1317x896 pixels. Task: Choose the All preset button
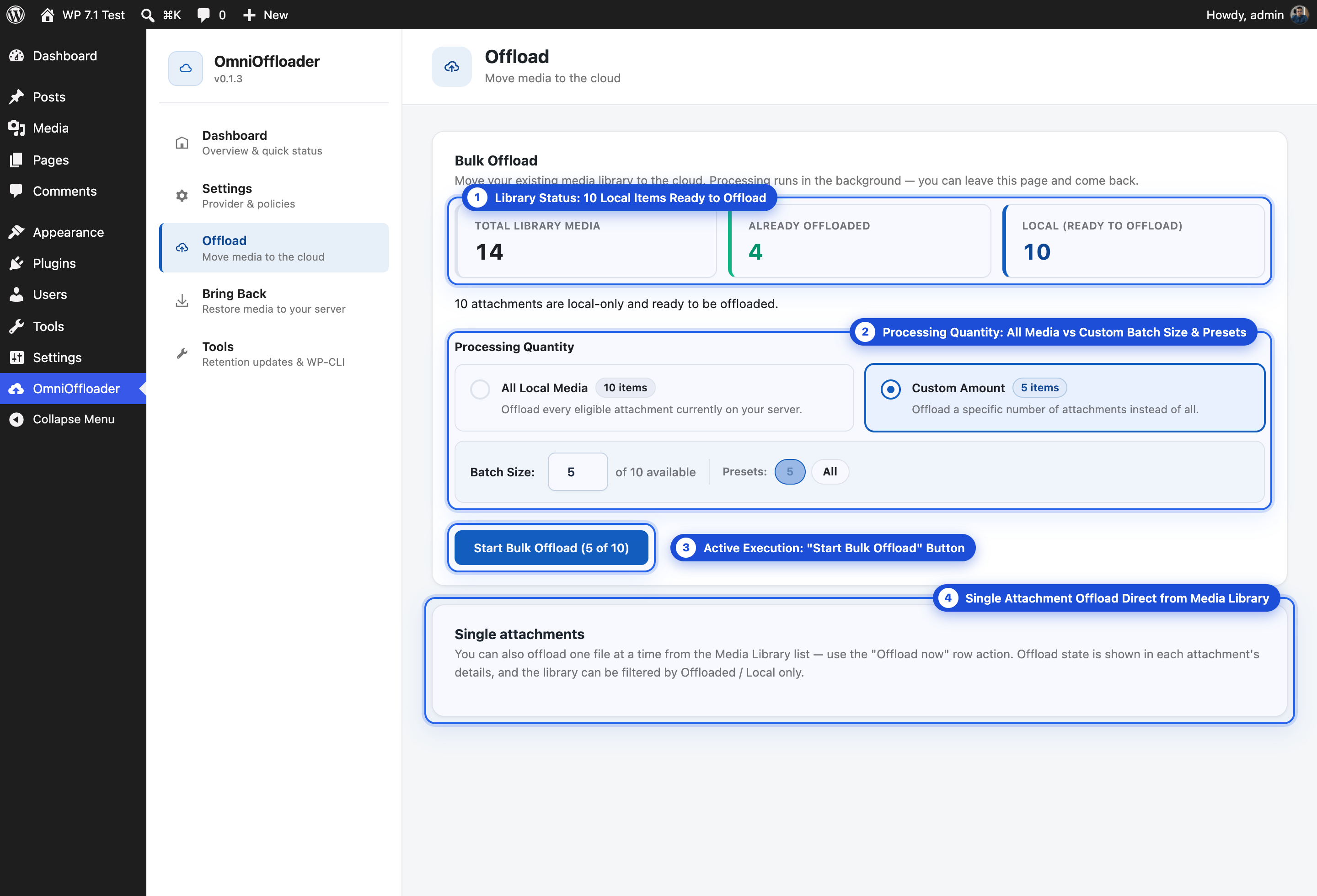click(x=830, y=471)
